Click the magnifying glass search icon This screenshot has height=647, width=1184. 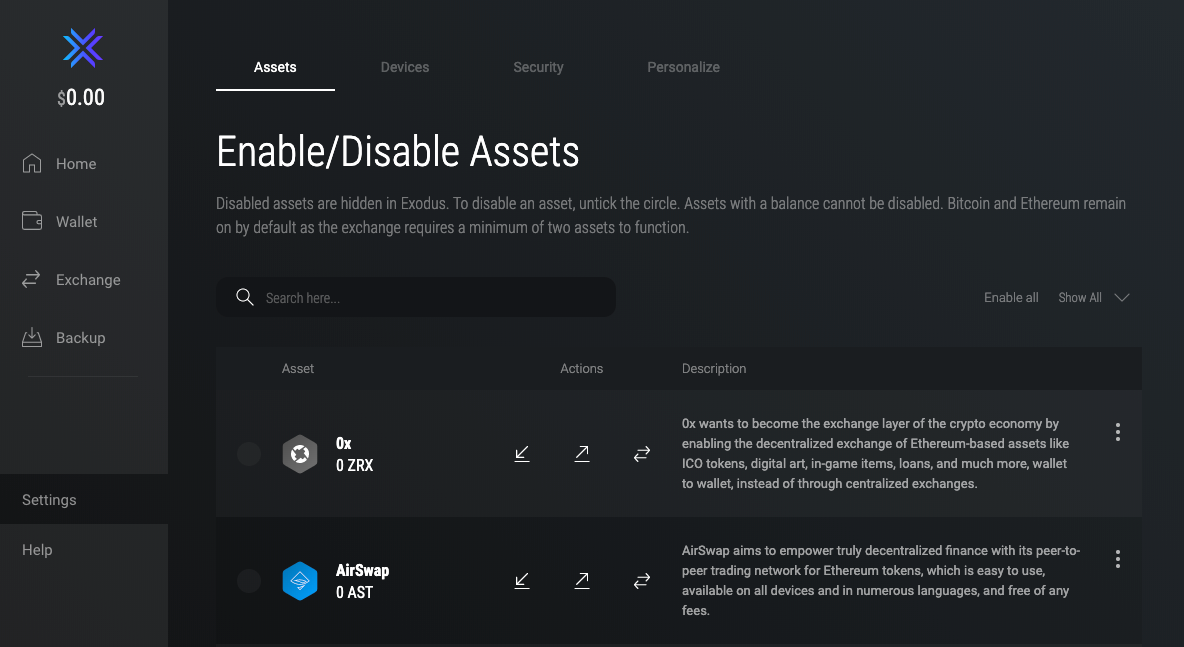[x=244, y=297]
